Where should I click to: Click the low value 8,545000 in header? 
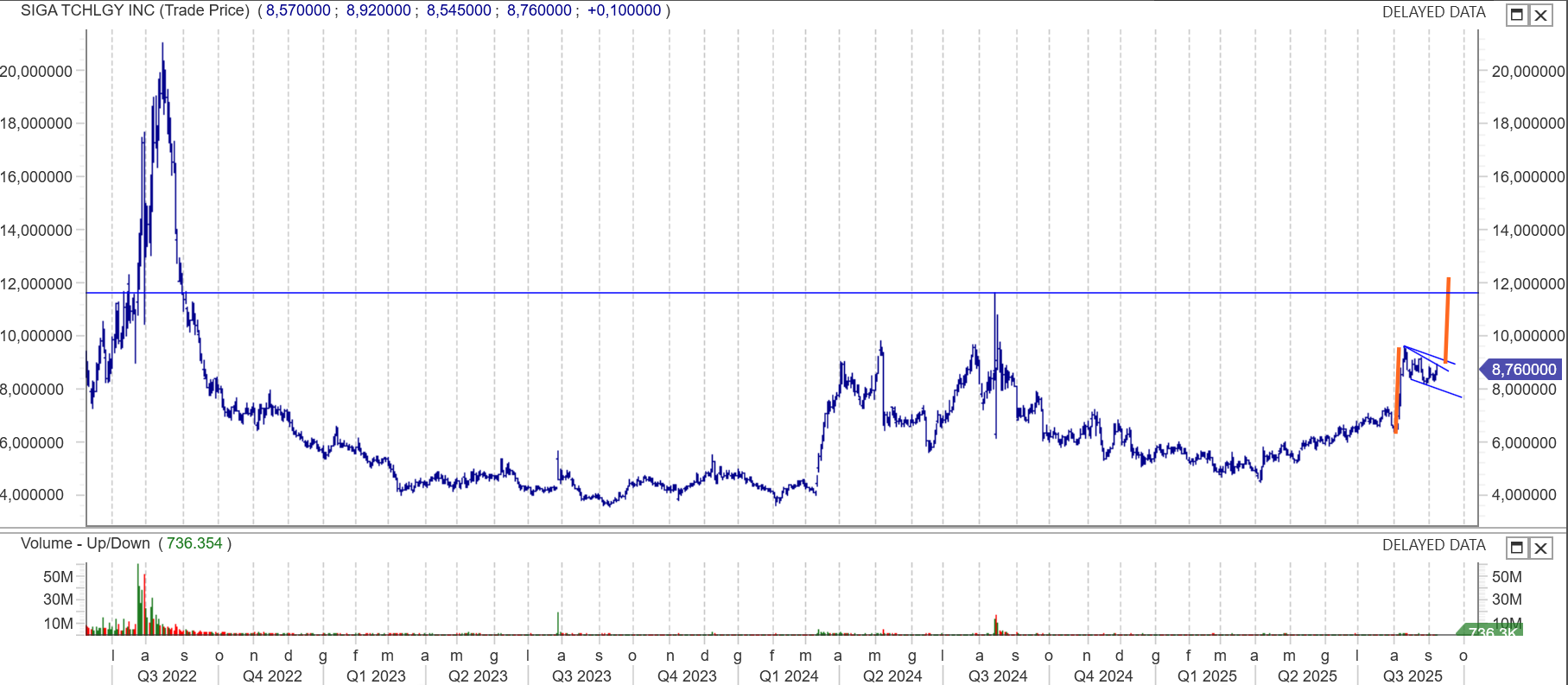(x=459, y=10)
